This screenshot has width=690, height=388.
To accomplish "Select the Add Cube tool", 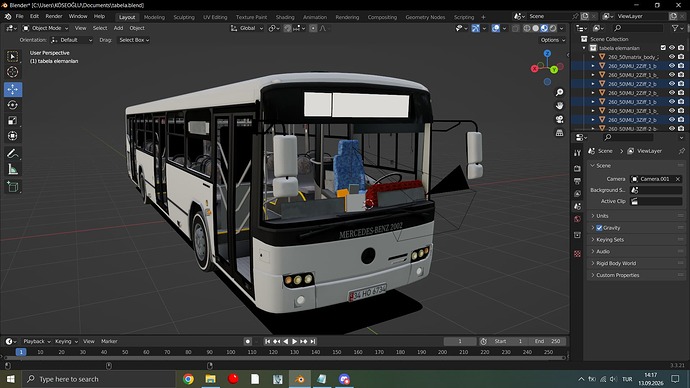I will [x=12, y=187].
